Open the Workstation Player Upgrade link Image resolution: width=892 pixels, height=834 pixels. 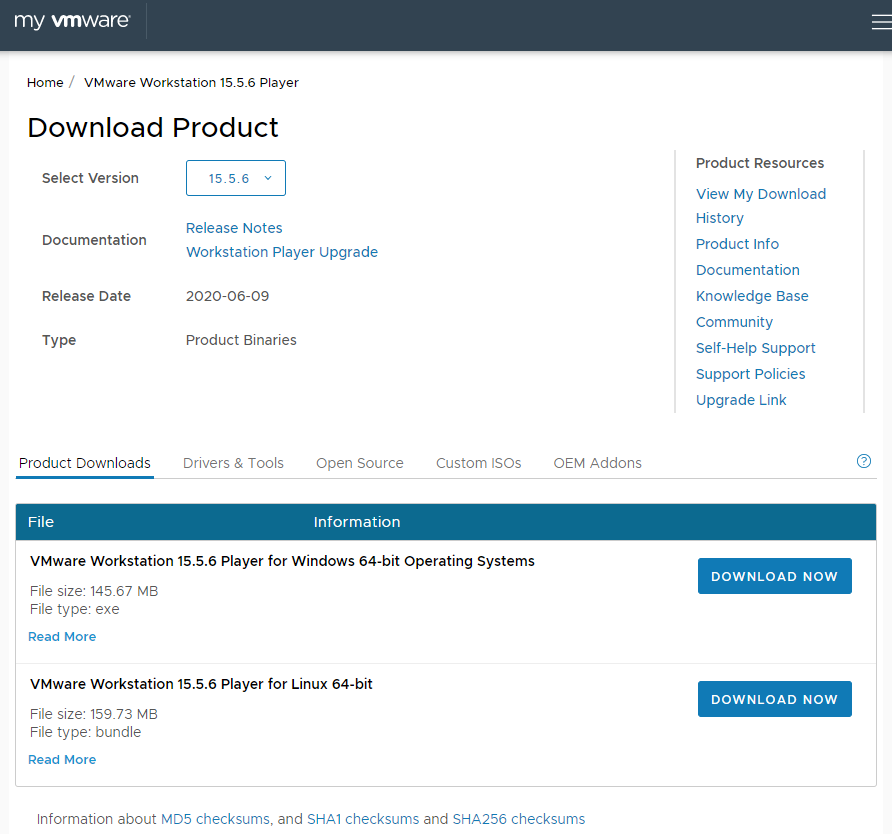(282, 252)
